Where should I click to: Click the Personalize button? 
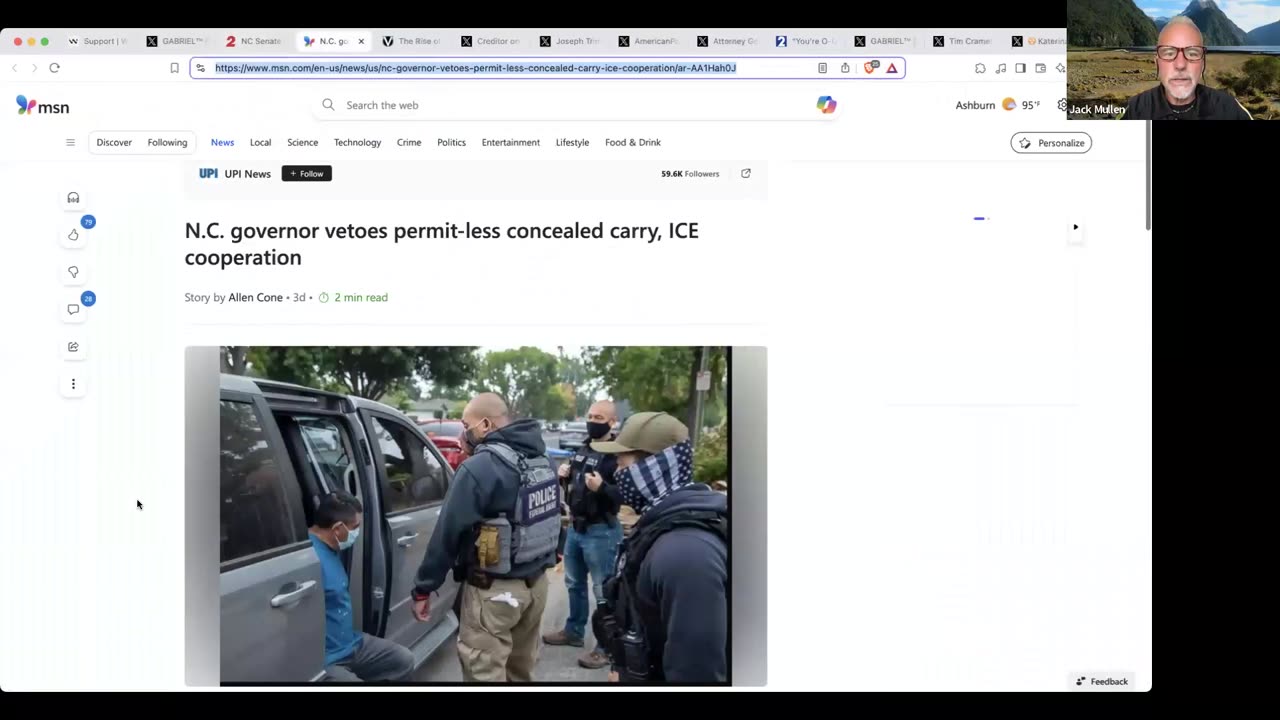(x=1051, y=143)
